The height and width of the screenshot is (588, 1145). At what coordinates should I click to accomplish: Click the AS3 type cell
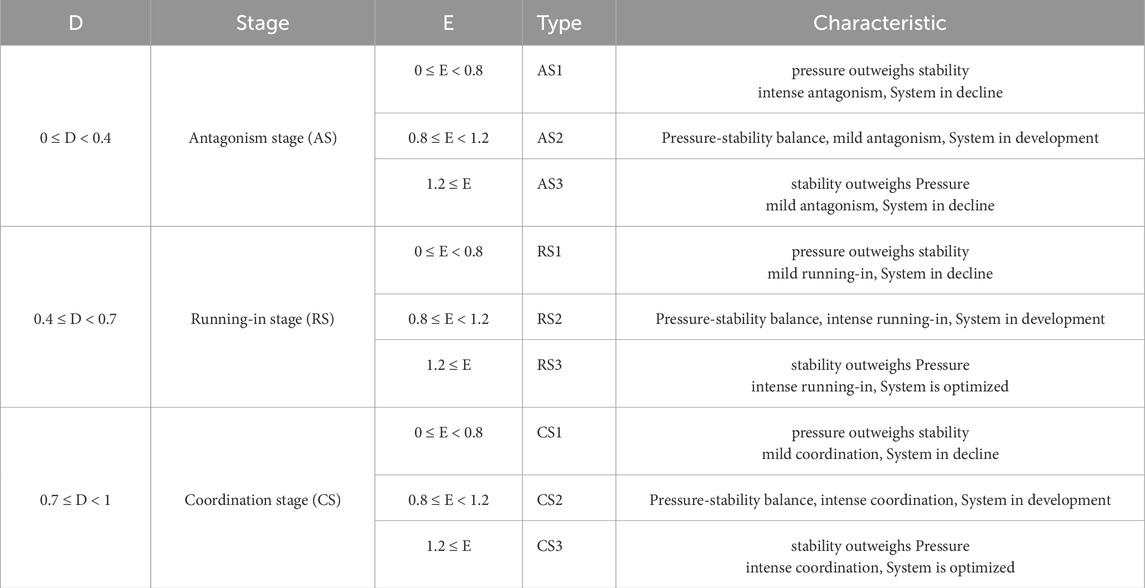tap(551, 184)
